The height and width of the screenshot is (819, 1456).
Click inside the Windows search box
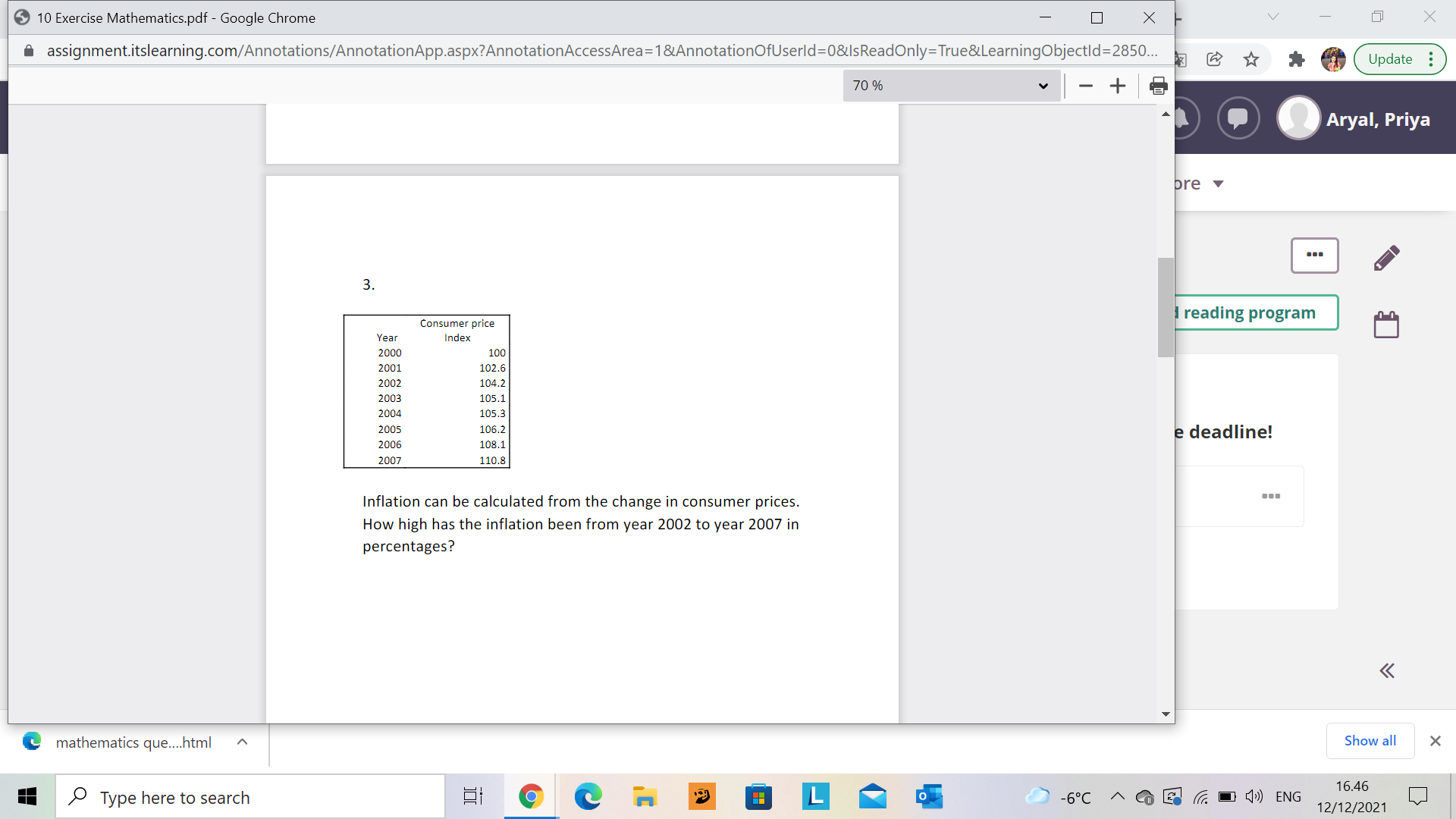click(250, 797)
